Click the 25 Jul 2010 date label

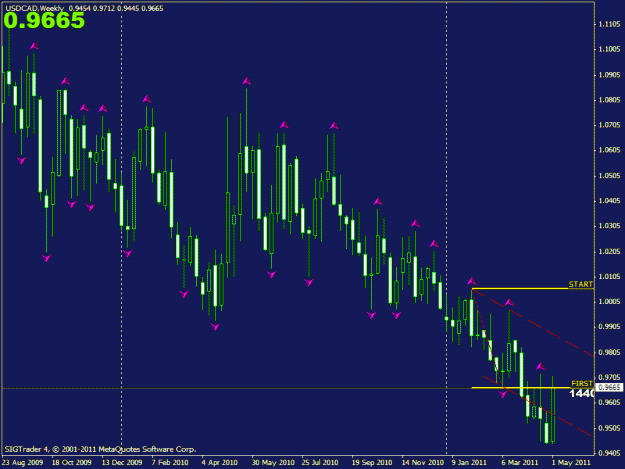pyautogui.click(x=320, y=463)
